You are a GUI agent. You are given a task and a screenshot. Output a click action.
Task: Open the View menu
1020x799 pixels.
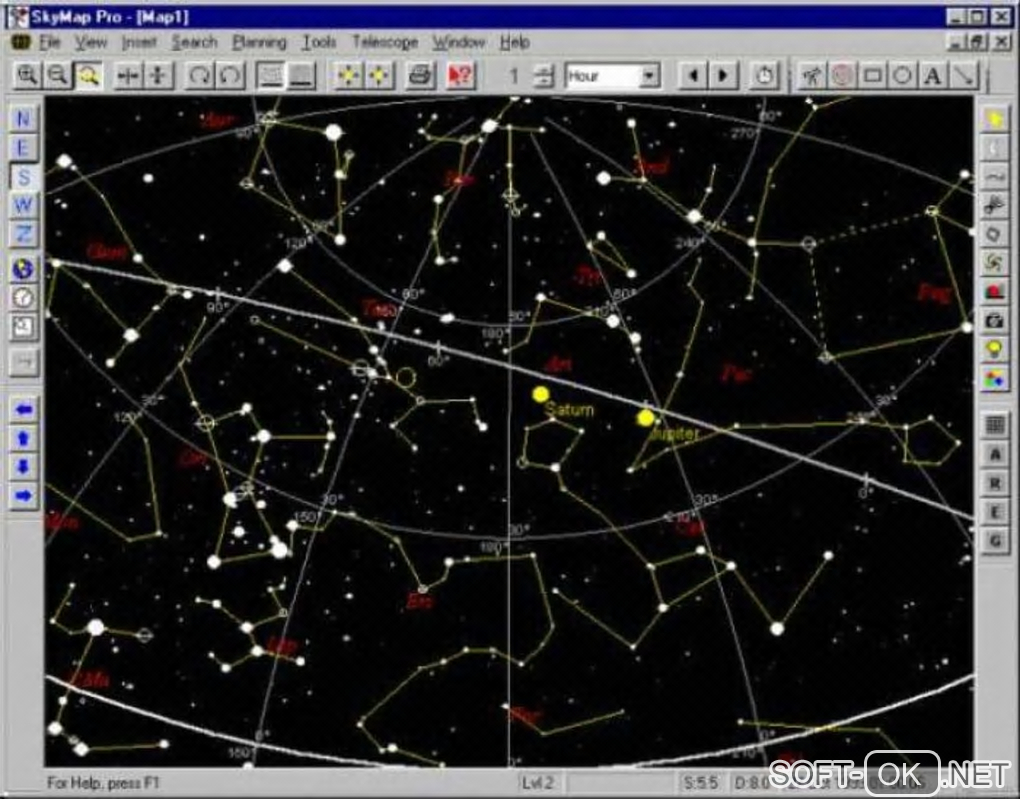pos(90,42)
